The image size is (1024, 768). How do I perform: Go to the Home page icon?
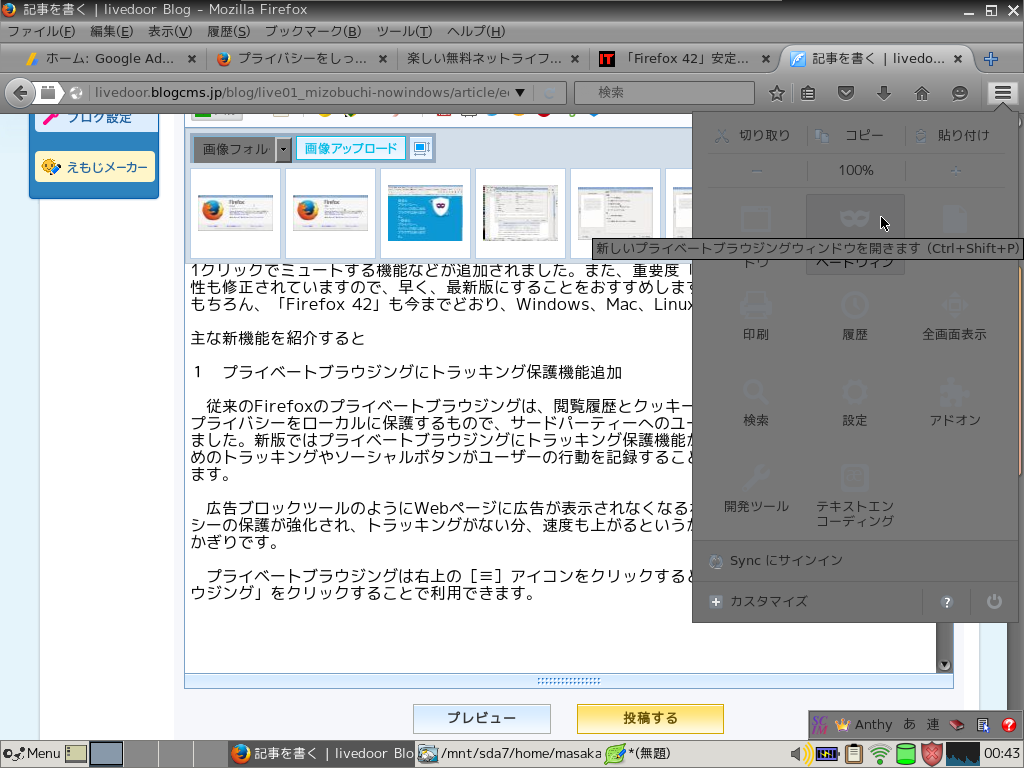click(921, 93)
